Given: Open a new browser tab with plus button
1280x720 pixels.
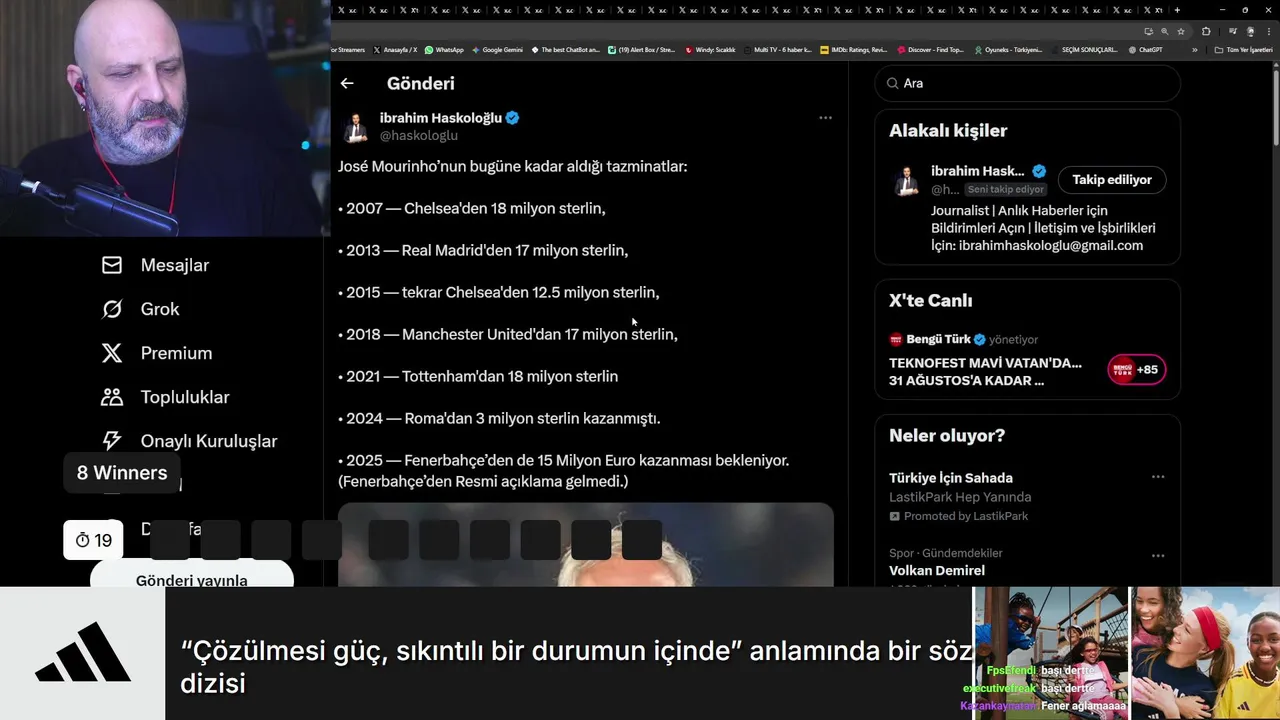Looking at the screenshot, I should point(1177,10).
